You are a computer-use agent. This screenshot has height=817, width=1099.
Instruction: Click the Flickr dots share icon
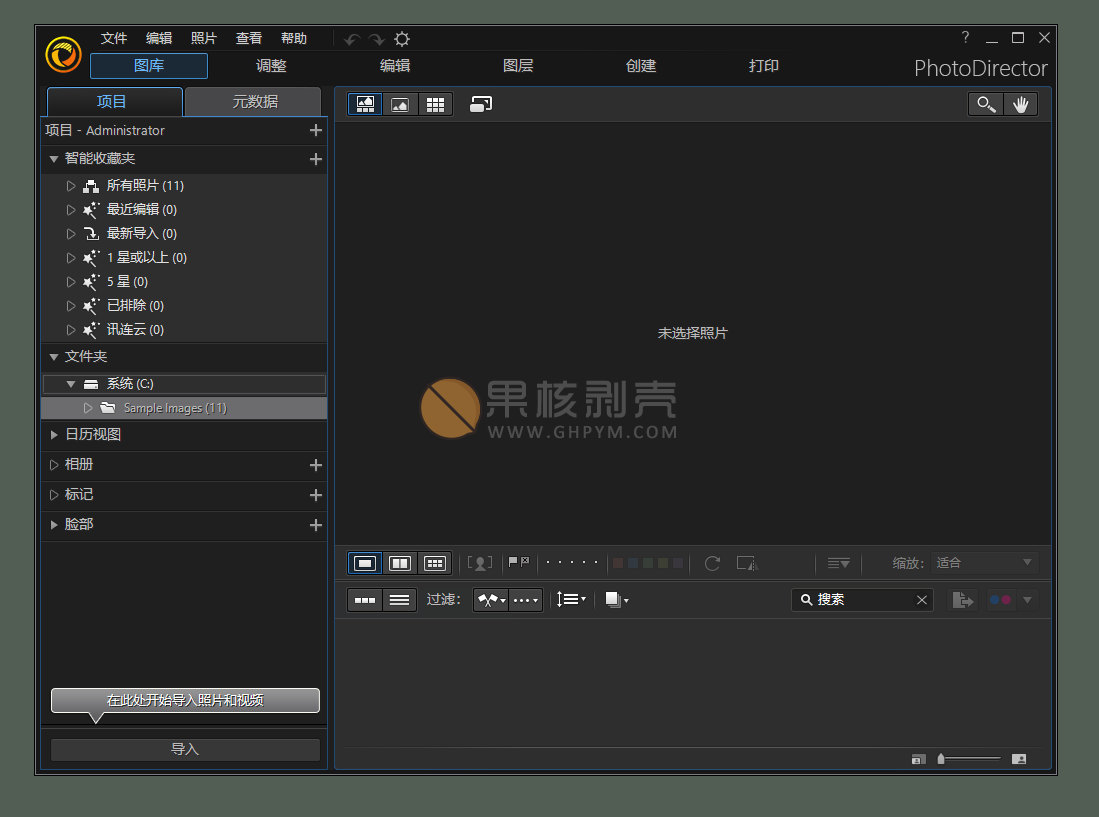coord(1000,600)
